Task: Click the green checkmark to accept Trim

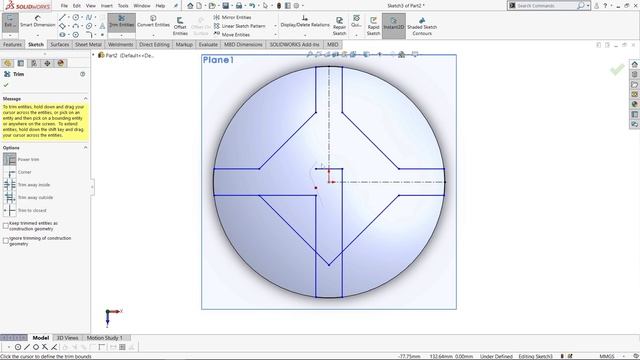Action: pos(6,85)
